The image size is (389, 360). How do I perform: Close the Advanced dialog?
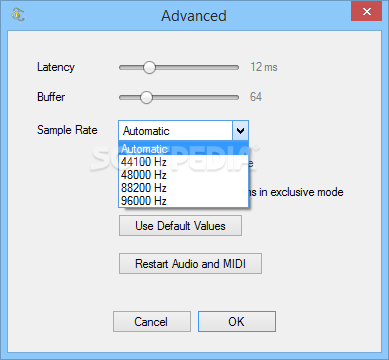pos(367,12)
